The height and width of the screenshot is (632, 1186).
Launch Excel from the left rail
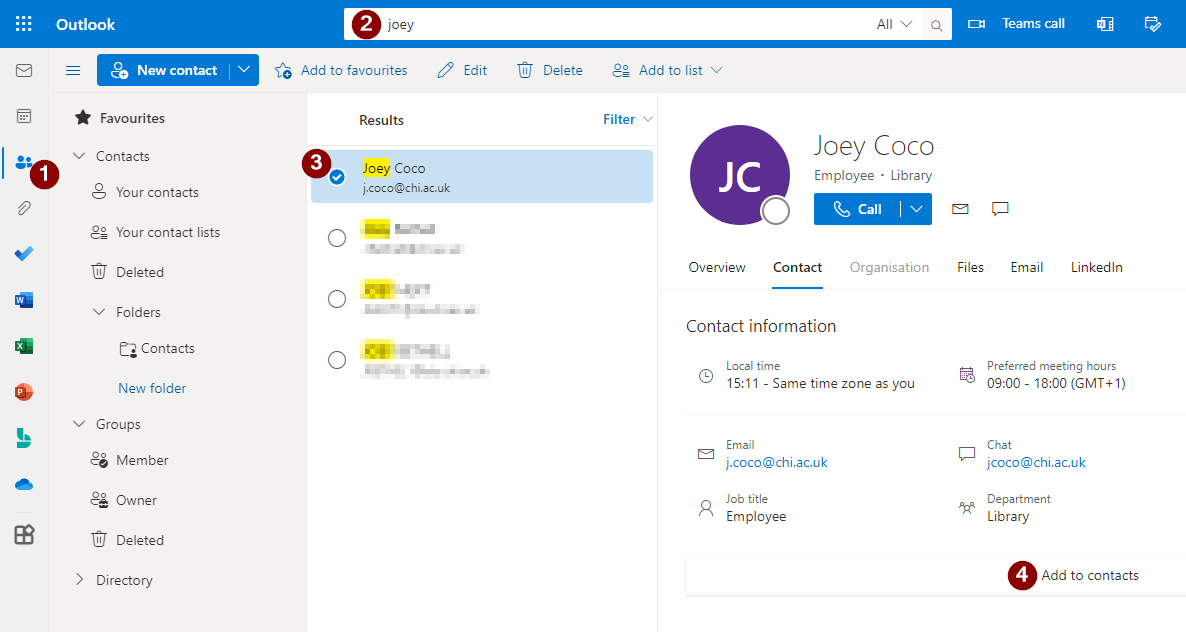(23, 346)
